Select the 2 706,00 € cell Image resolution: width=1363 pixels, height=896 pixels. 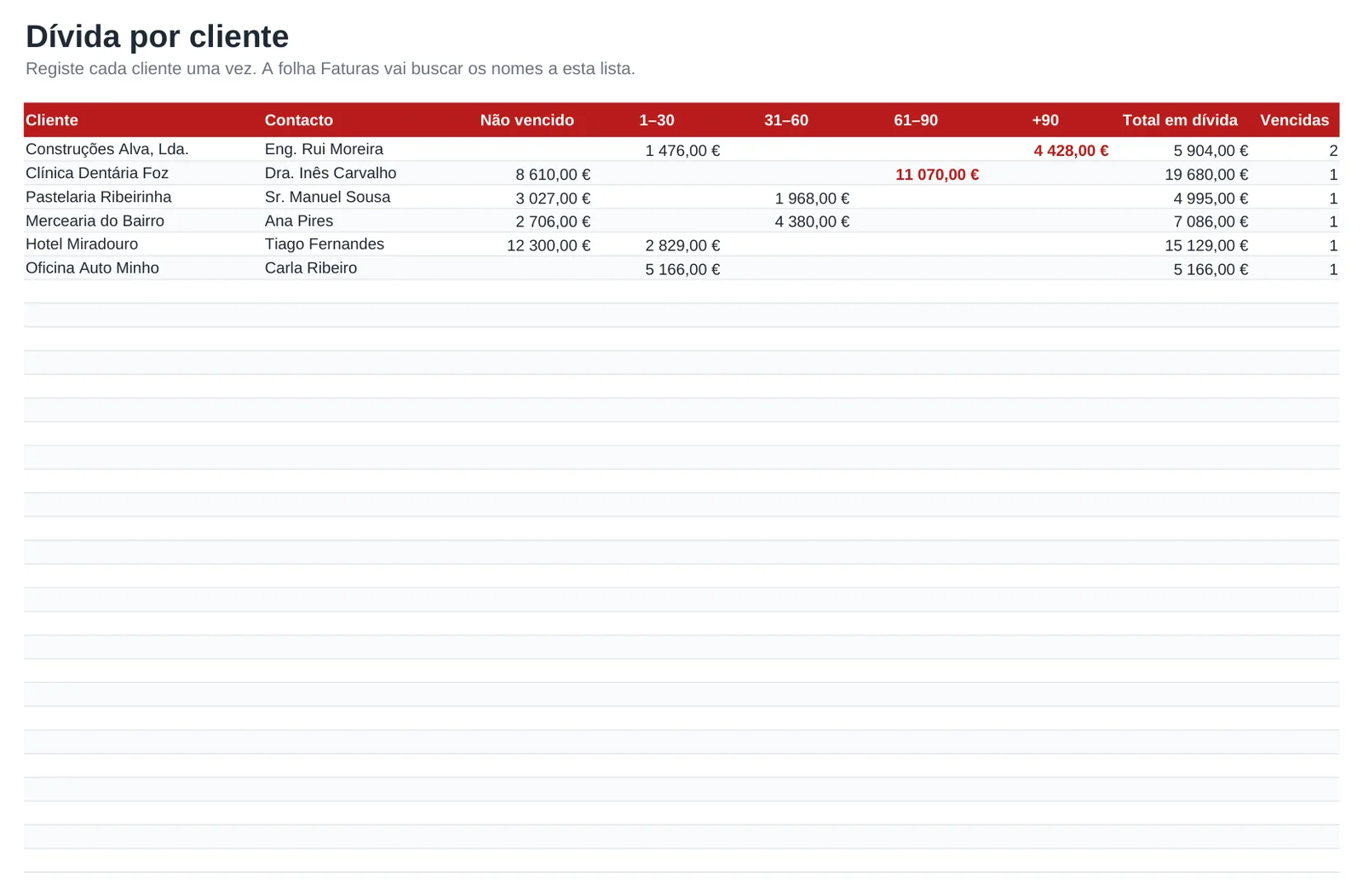pos(553,221)
